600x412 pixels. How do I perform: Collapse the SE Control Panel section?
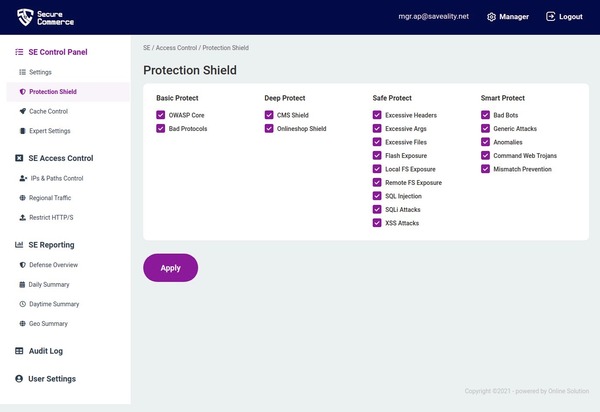click(58, 52)
